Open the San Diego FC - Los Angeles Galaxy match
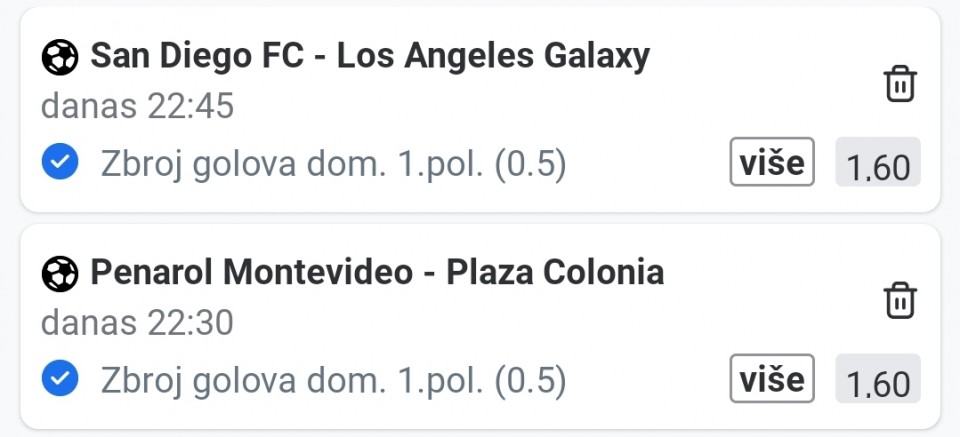 [370, 57]
